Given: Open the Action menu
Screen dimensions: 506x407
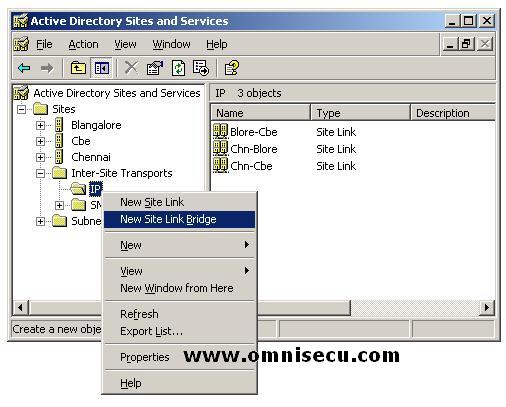Looking at the screenshot, I should [x=83, y=44].
